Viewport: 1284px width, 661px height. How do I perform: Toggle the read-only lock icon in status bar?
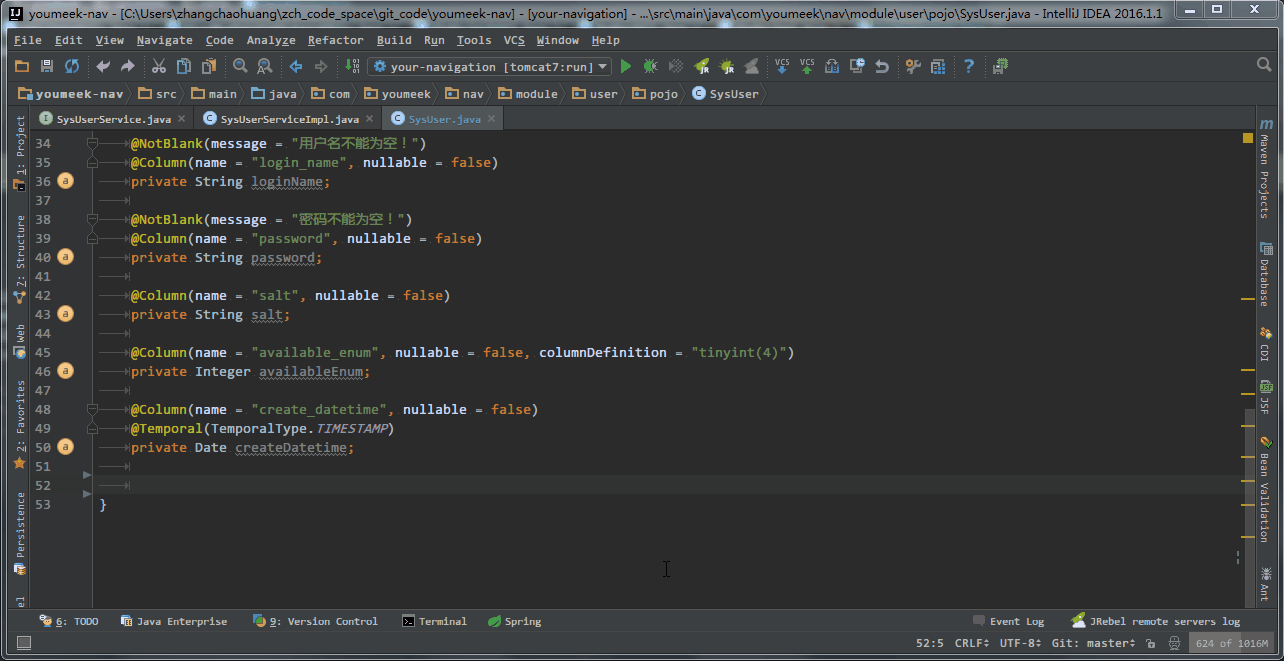(x=1151, y=643)
